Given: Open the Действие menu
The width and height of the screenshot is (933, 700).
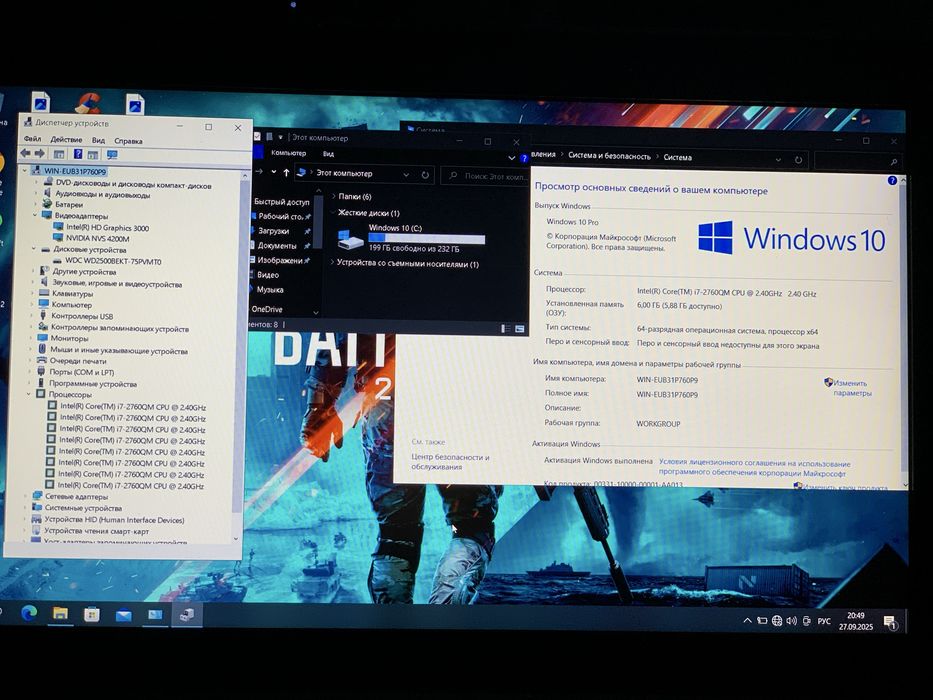Looking at the screenshot, I should (x=66, y=139).
